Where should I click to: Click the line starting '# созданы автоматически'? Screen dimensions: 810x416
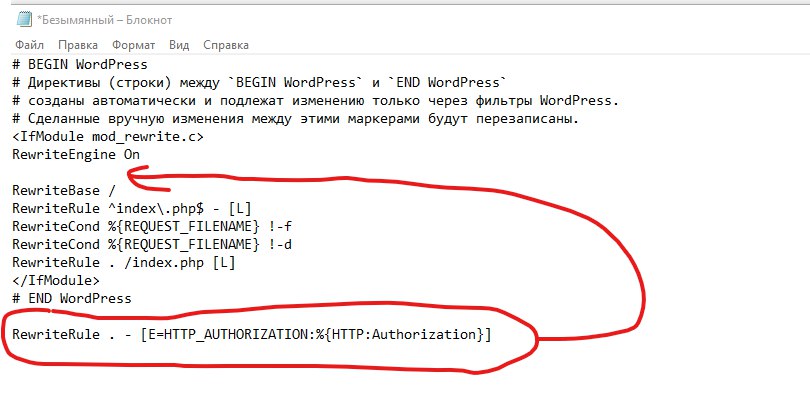click(x=316, y=100)
